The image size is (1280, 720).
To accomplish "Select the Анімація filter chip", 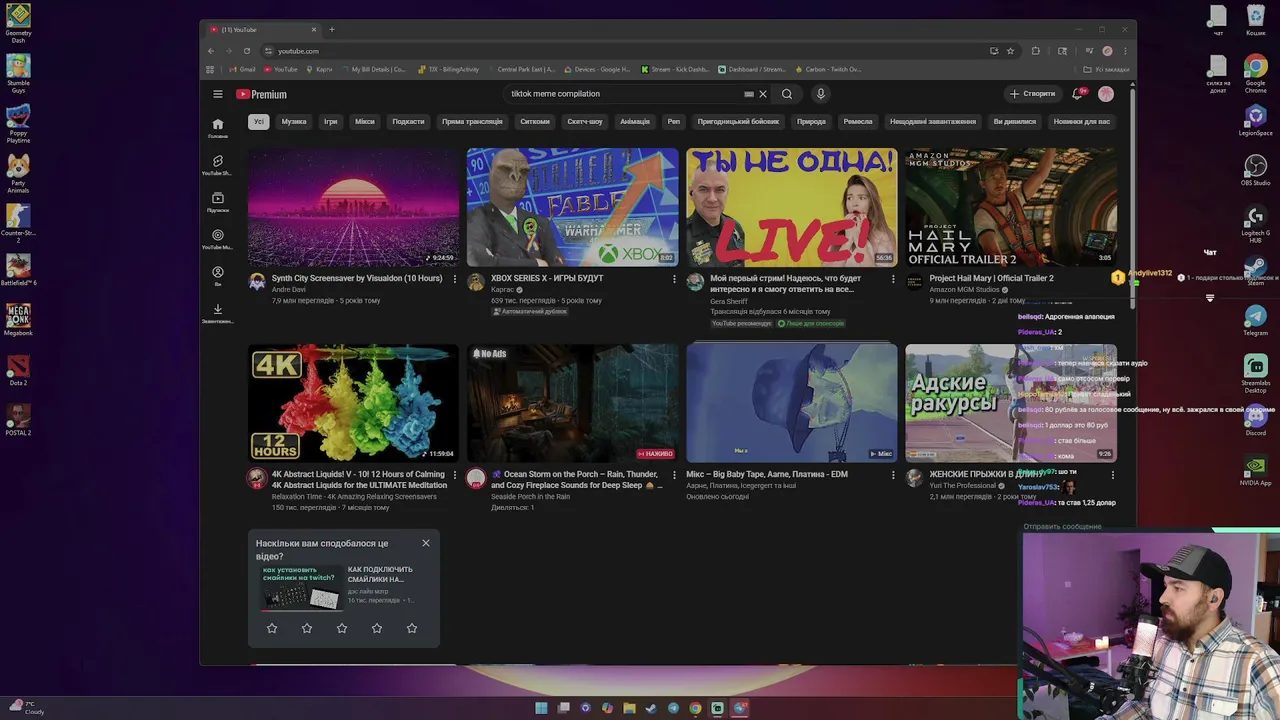I will [635, 122].
